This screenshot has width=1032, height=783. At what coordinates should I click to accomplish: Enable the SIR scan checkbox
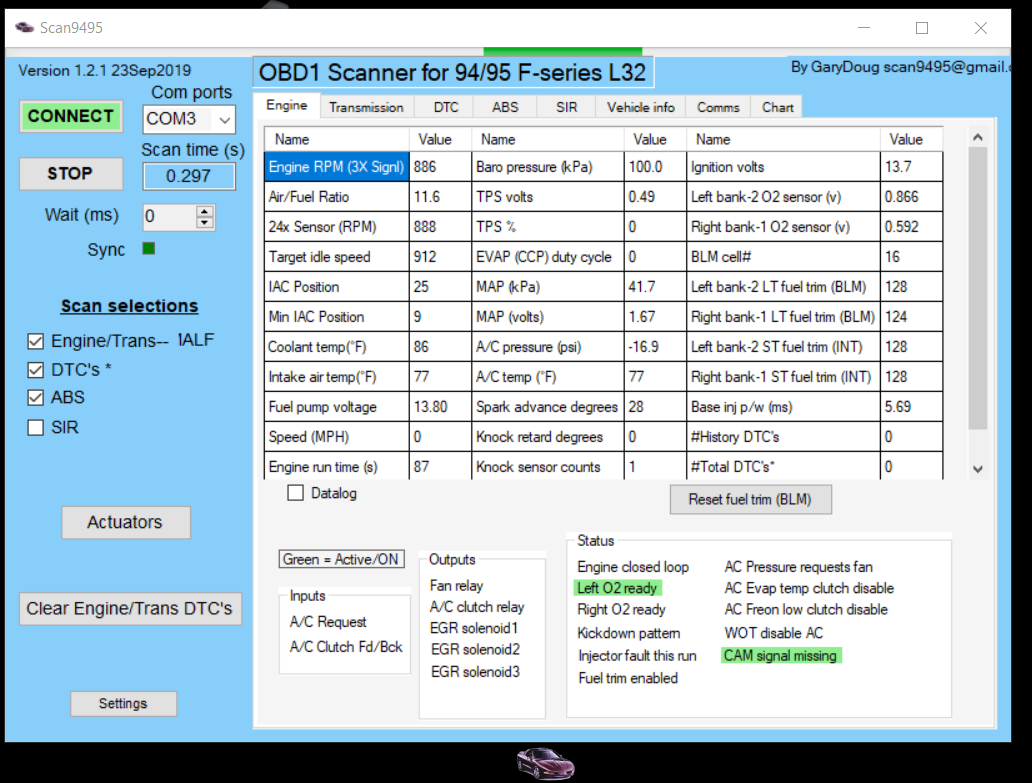point(36,428)
